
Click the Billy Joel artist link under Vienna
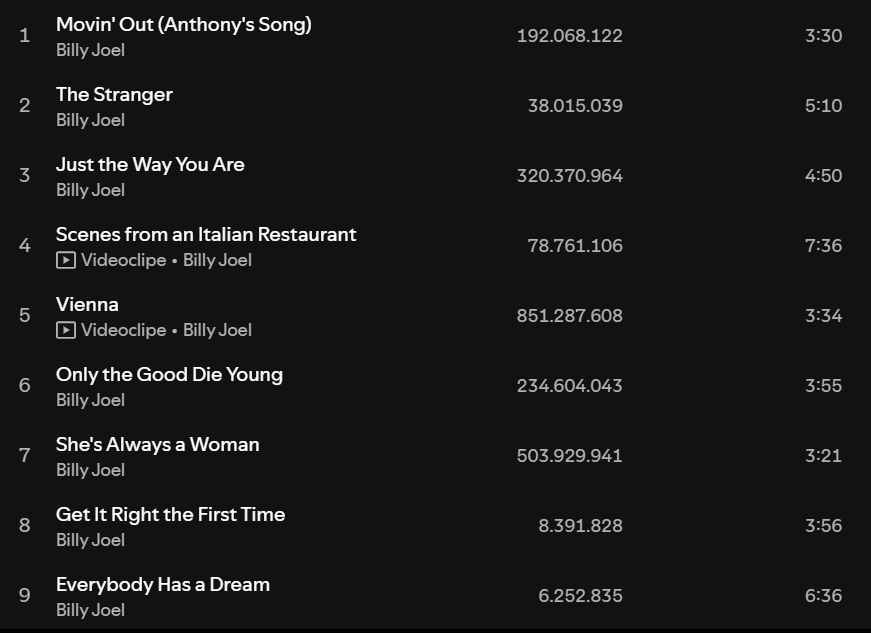(x=217, y=330)
